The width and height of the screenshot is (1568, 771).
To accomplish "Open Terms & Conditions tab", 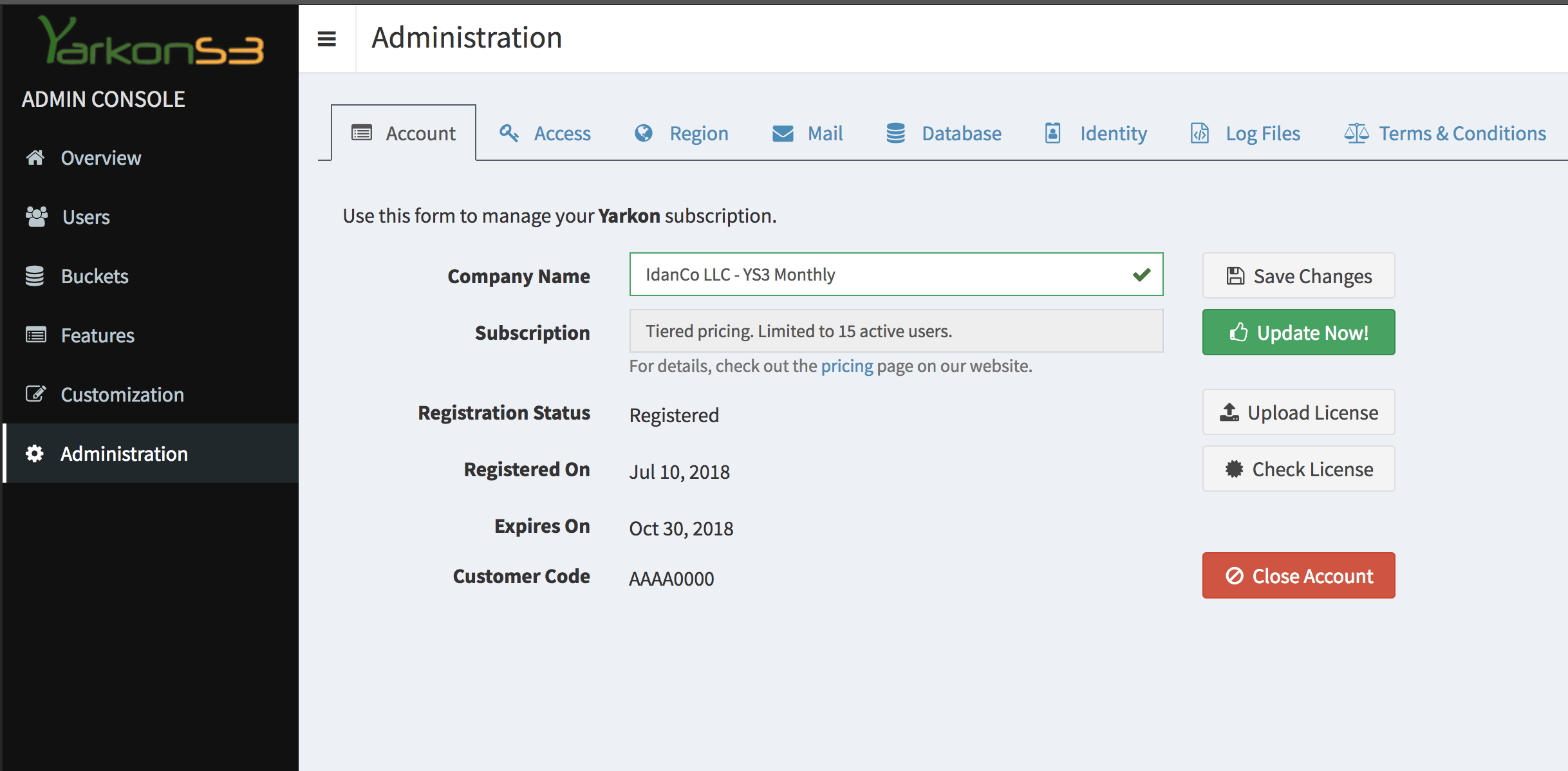I will click(1444, 133).
